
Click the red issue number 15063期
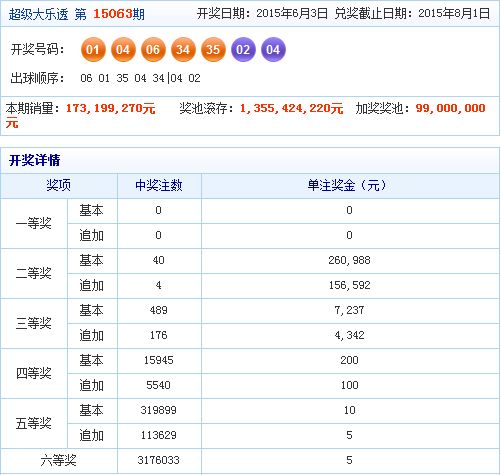coord(119,14)
